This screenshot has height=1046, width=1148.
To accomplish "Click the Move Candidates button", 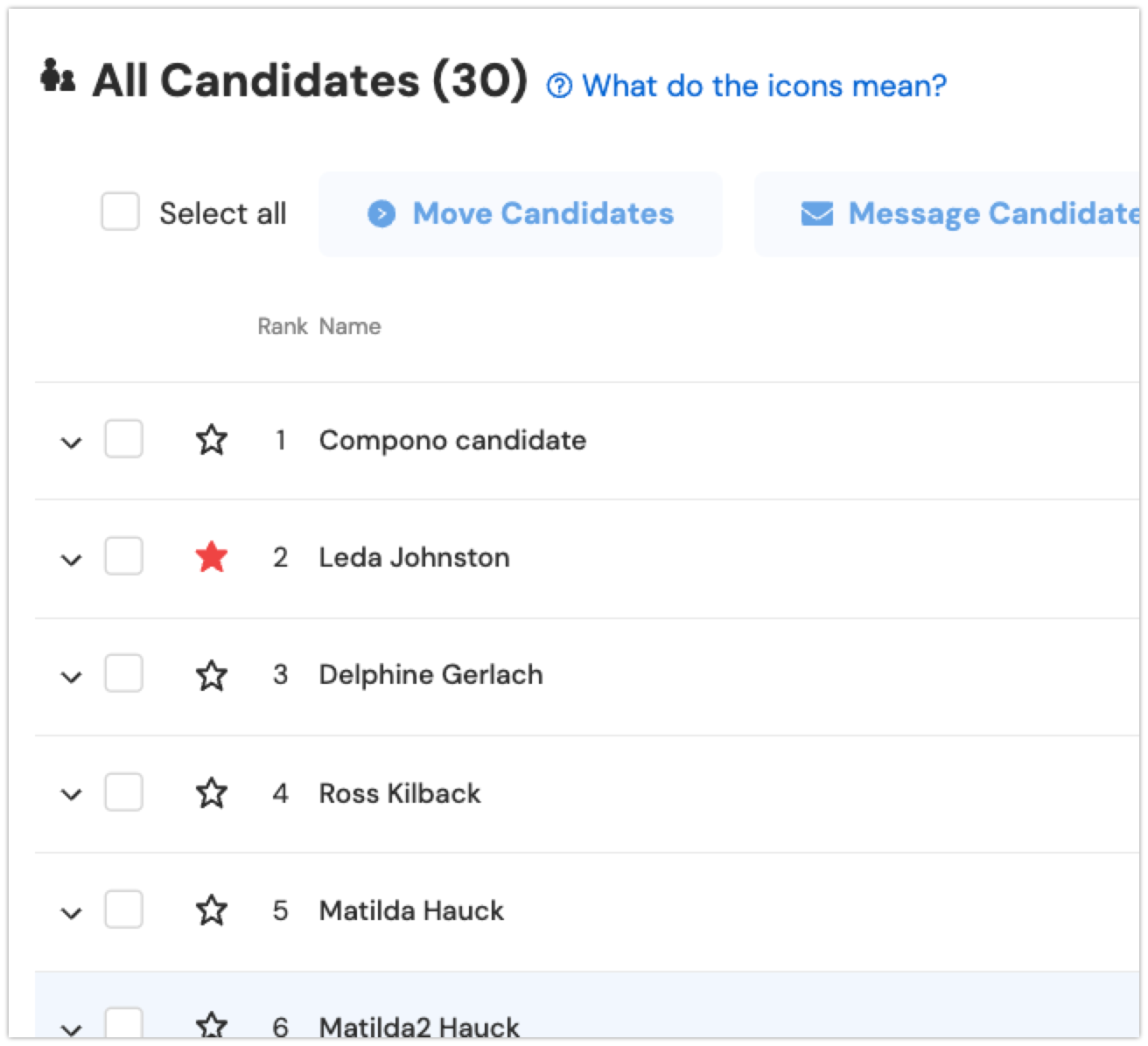I will tap(521, 214).
